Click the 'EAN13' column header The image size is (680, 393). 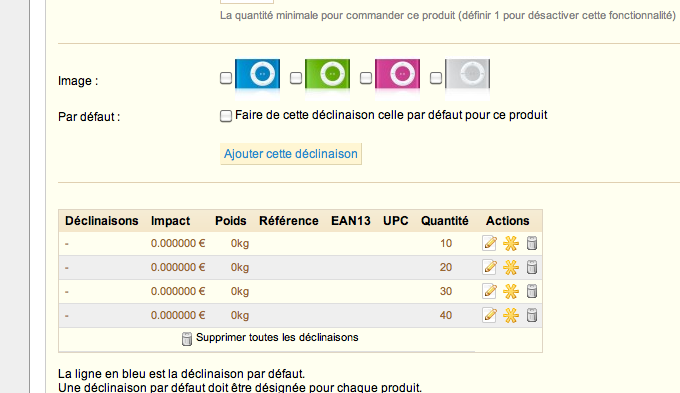click(351, 221)
